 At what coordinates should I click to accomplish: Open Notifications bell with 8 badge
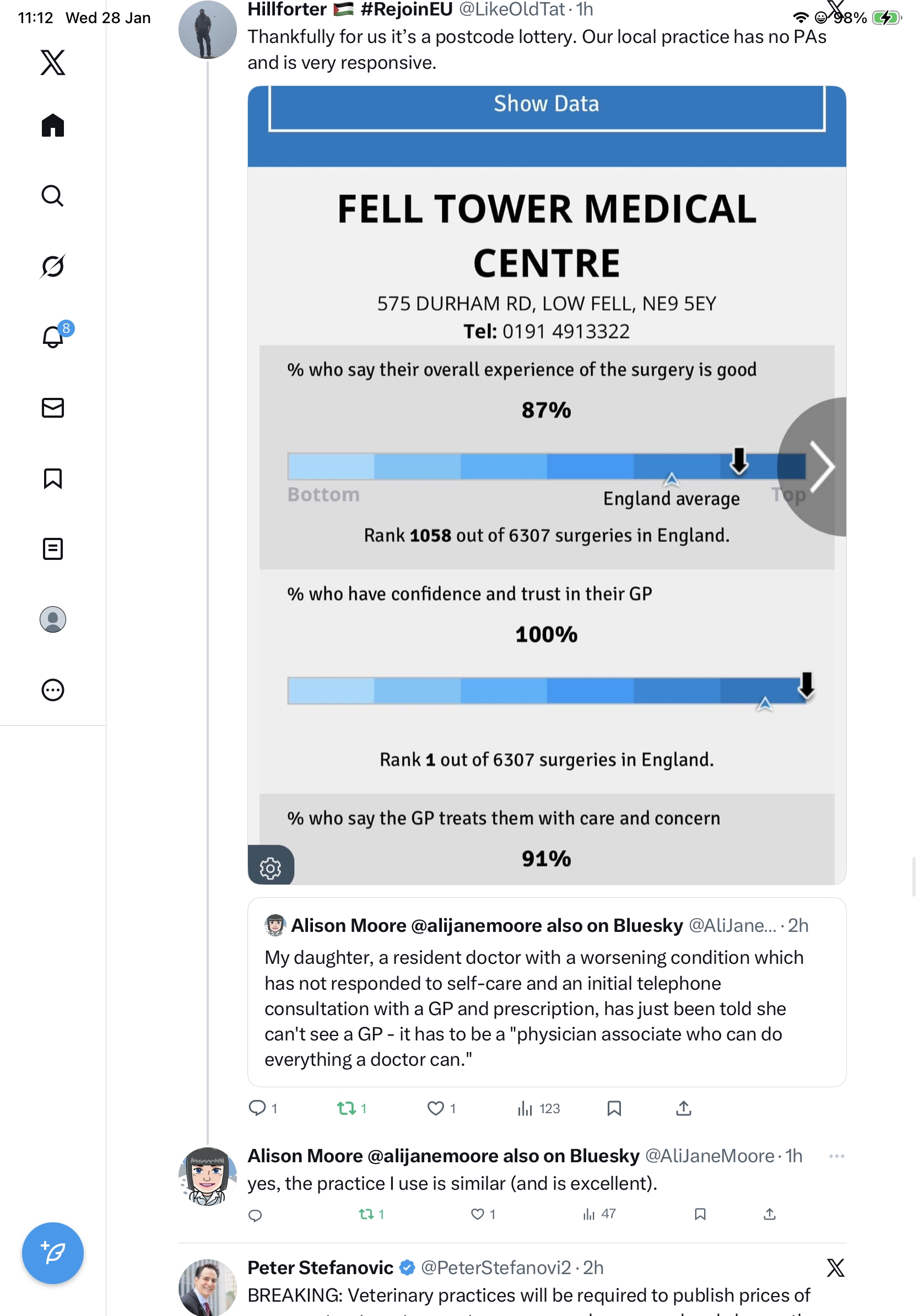coord(53,337)
